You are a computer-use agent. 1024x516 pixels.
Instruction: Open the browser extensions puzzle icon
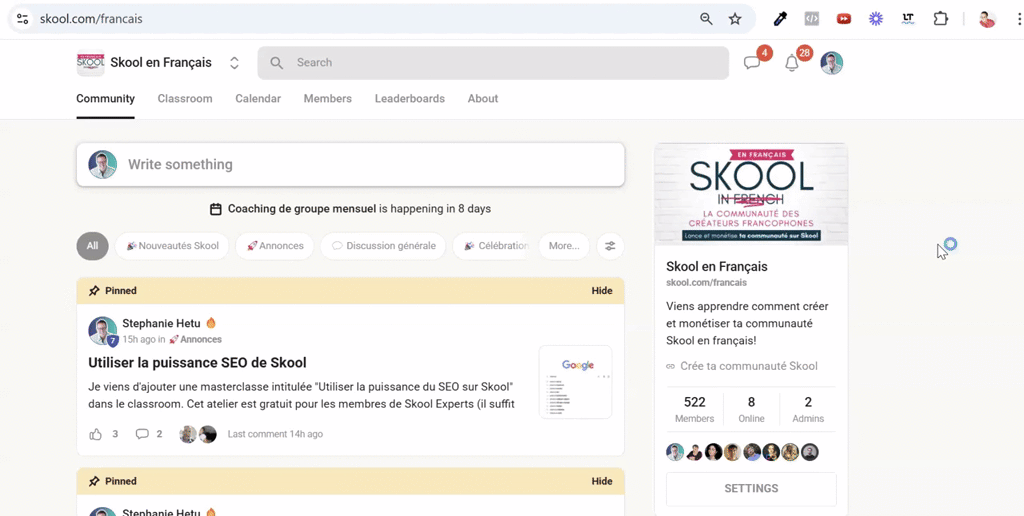click(940, 19)
